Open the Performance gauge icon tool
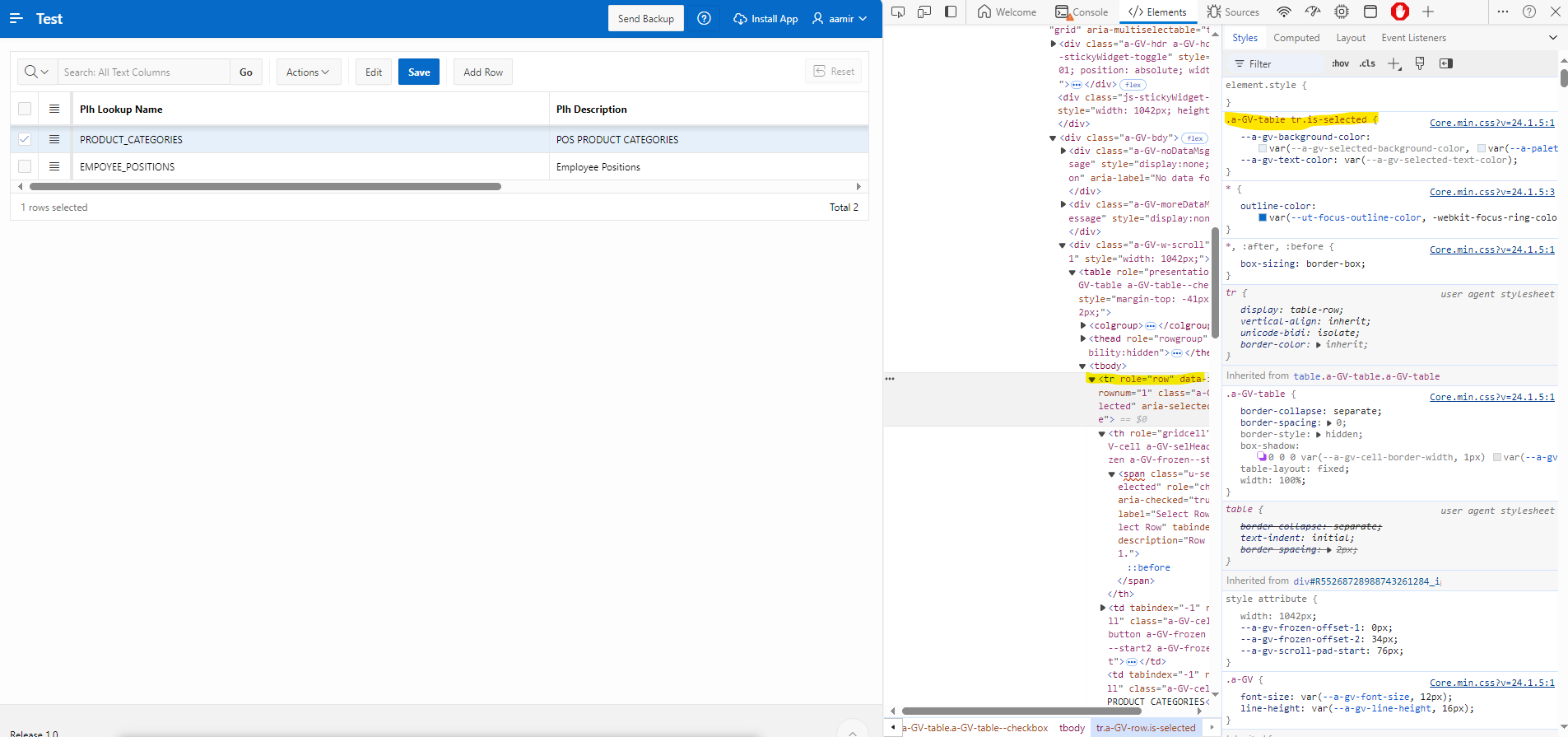This screenshot has width=1568, height=737. tap(1313, 12)
